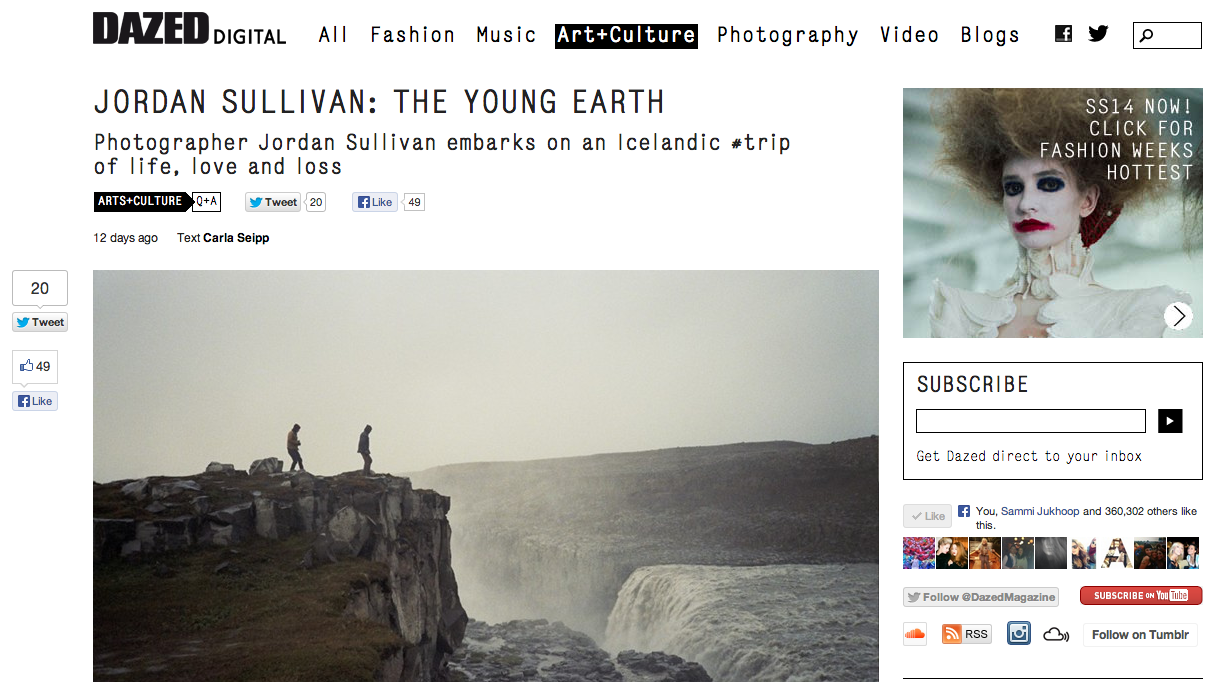Open the Fashion menu item

pos(413,35)
